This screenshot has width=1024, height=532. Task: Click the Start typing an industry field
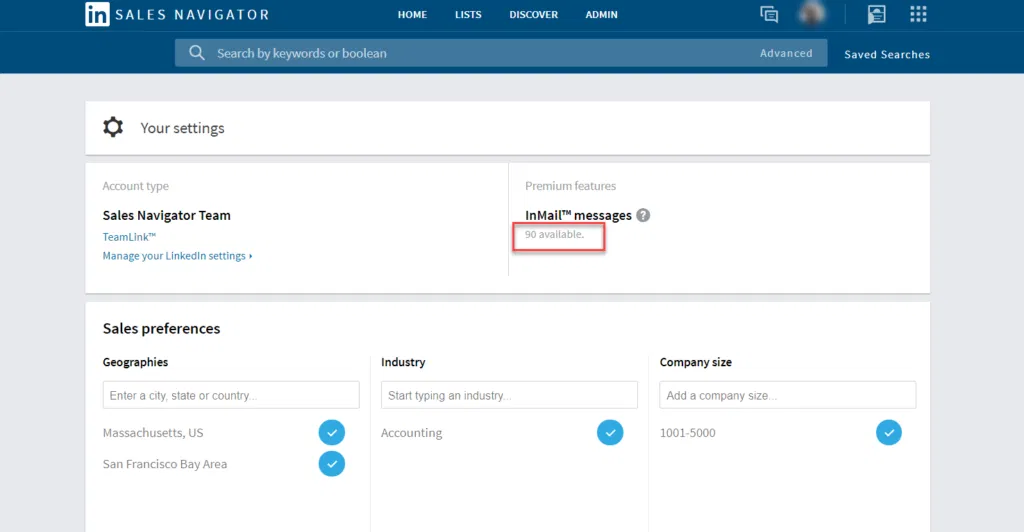[509, 395]
